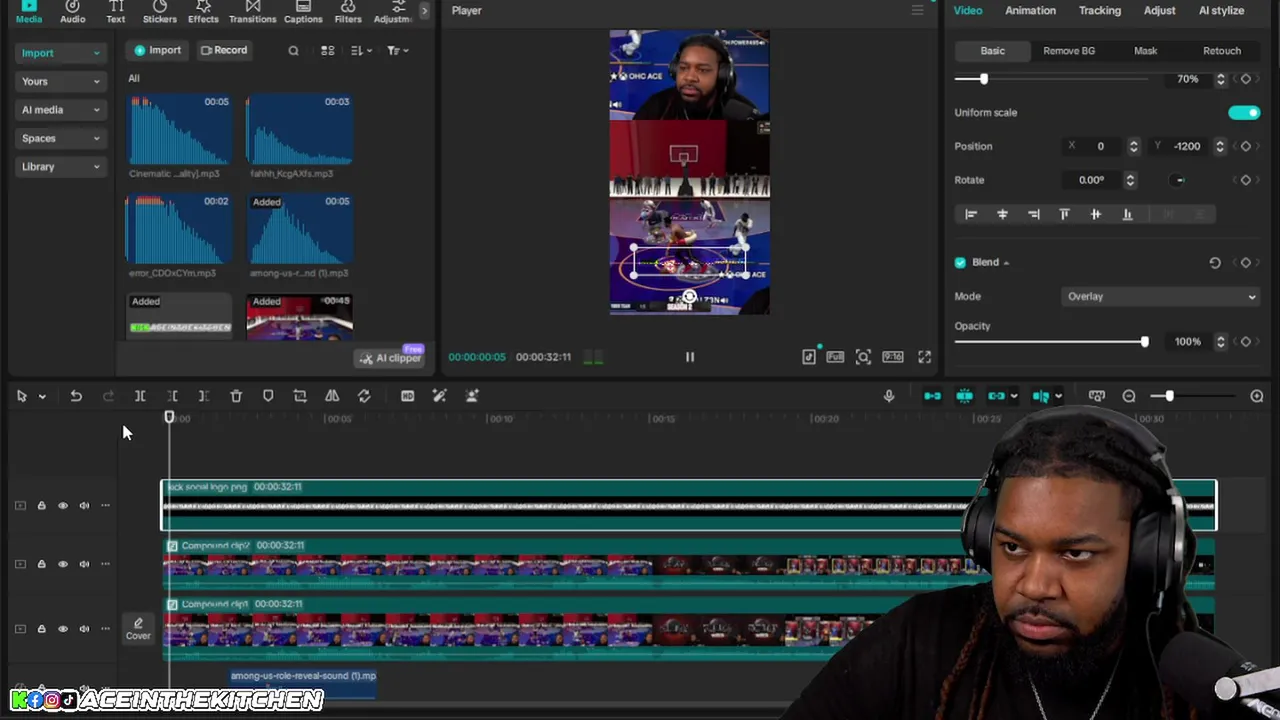Open player zoom-fit icon
The width and height of the screenshot is (1280, 720).
pos(863,357)
